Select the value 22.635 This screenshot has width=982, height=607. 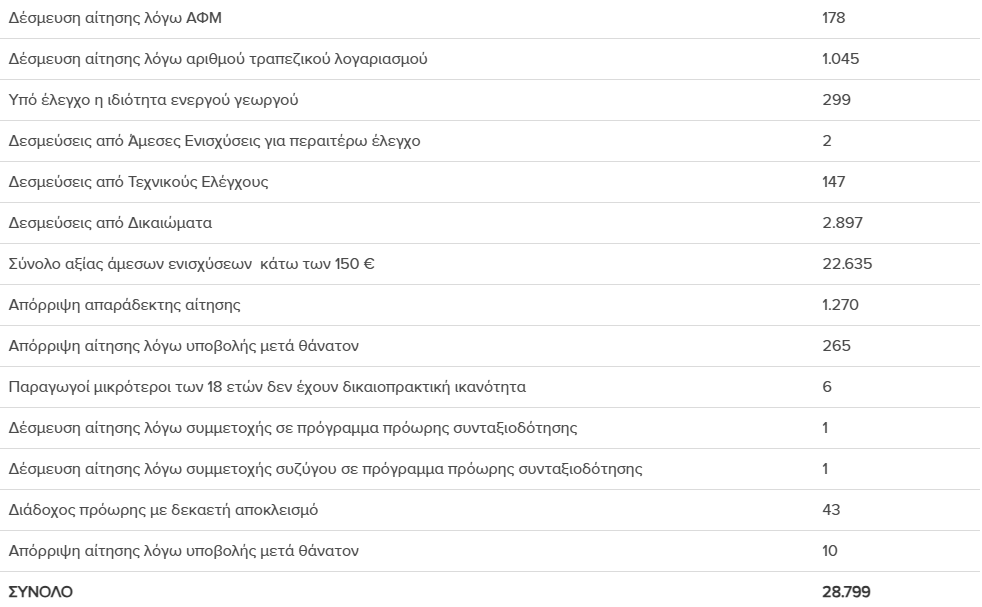tap(847, 264)
